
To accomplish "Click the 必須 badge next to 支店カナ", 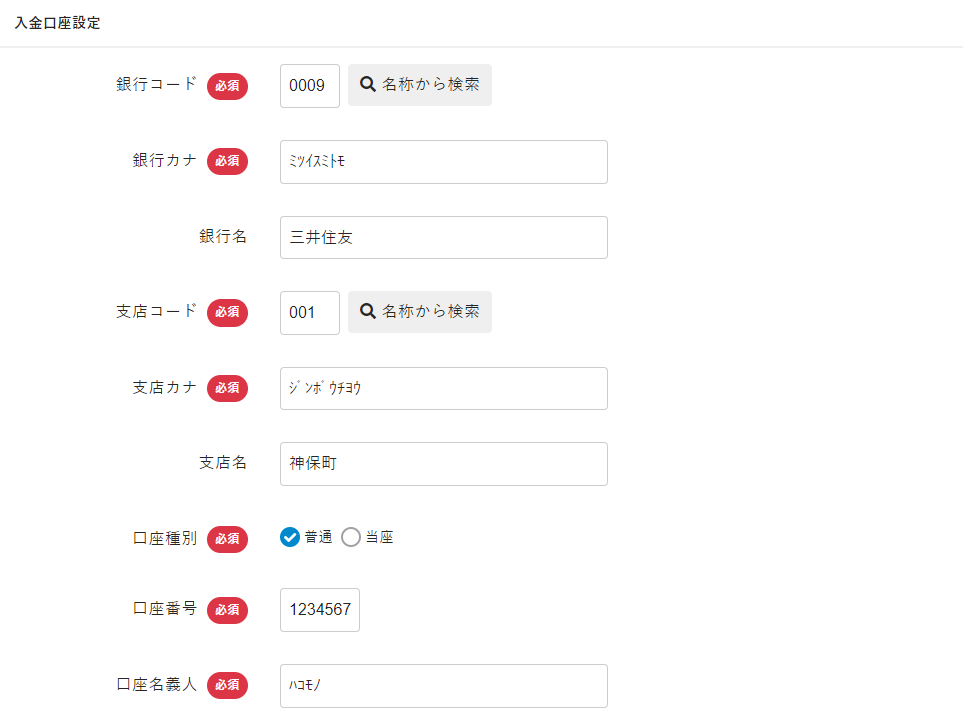I will (x=227, y=388).
